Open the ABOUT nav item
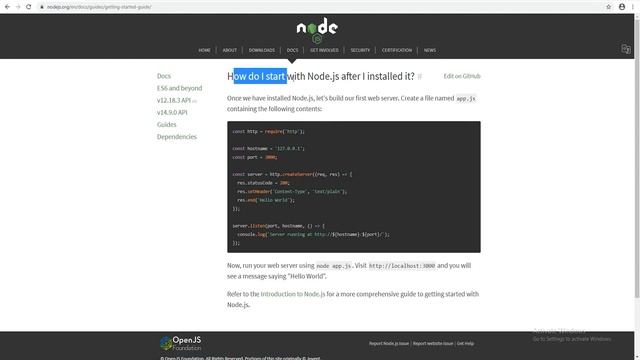Image resolution: width=640 pixels, height=360 pixels. pos(229,50)
